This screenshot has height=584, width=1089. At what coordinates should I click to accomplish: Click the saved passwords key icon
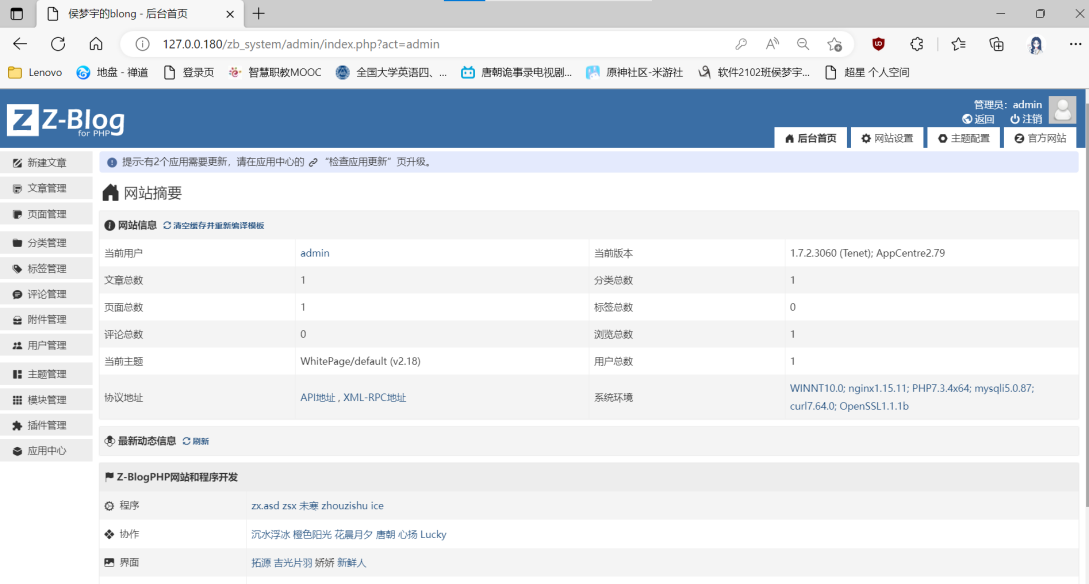click(741, 44)
